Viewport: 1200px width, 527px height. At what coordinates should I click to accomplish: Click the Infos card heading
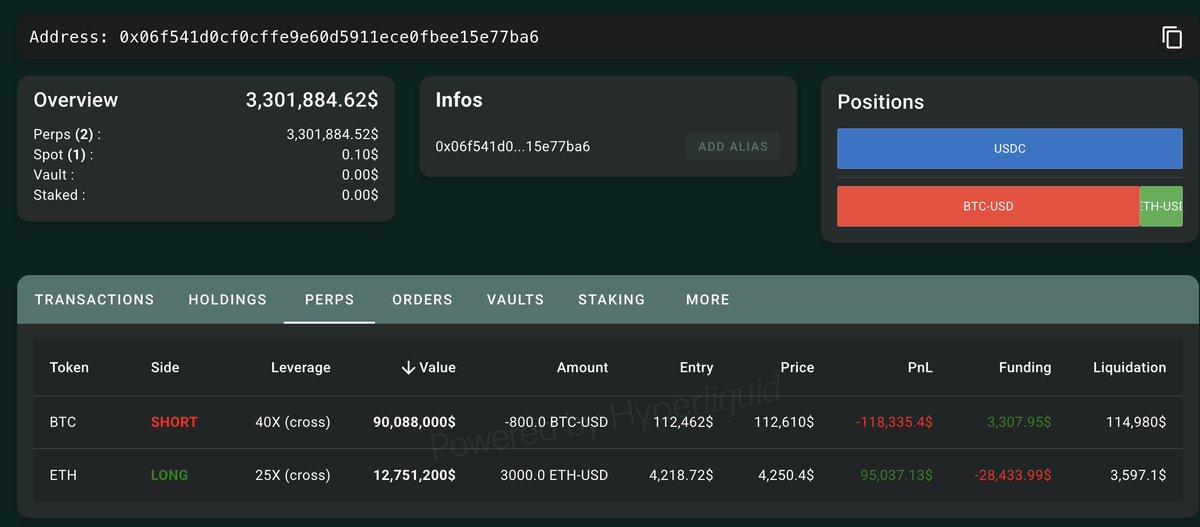click(459, 100)
